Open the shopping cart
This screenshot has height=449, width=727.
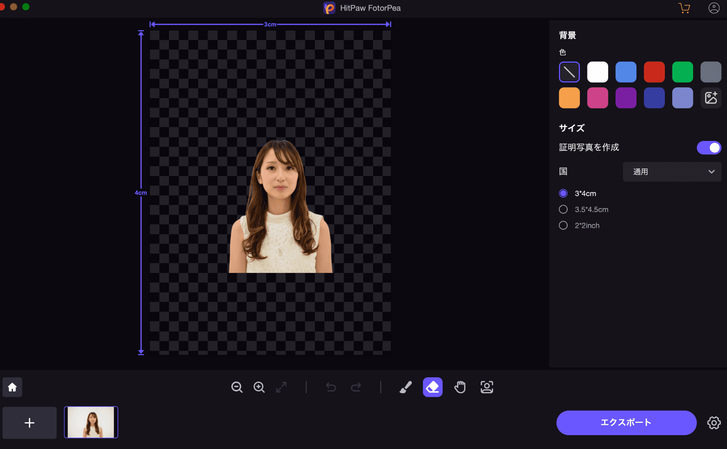coord(684,8)
